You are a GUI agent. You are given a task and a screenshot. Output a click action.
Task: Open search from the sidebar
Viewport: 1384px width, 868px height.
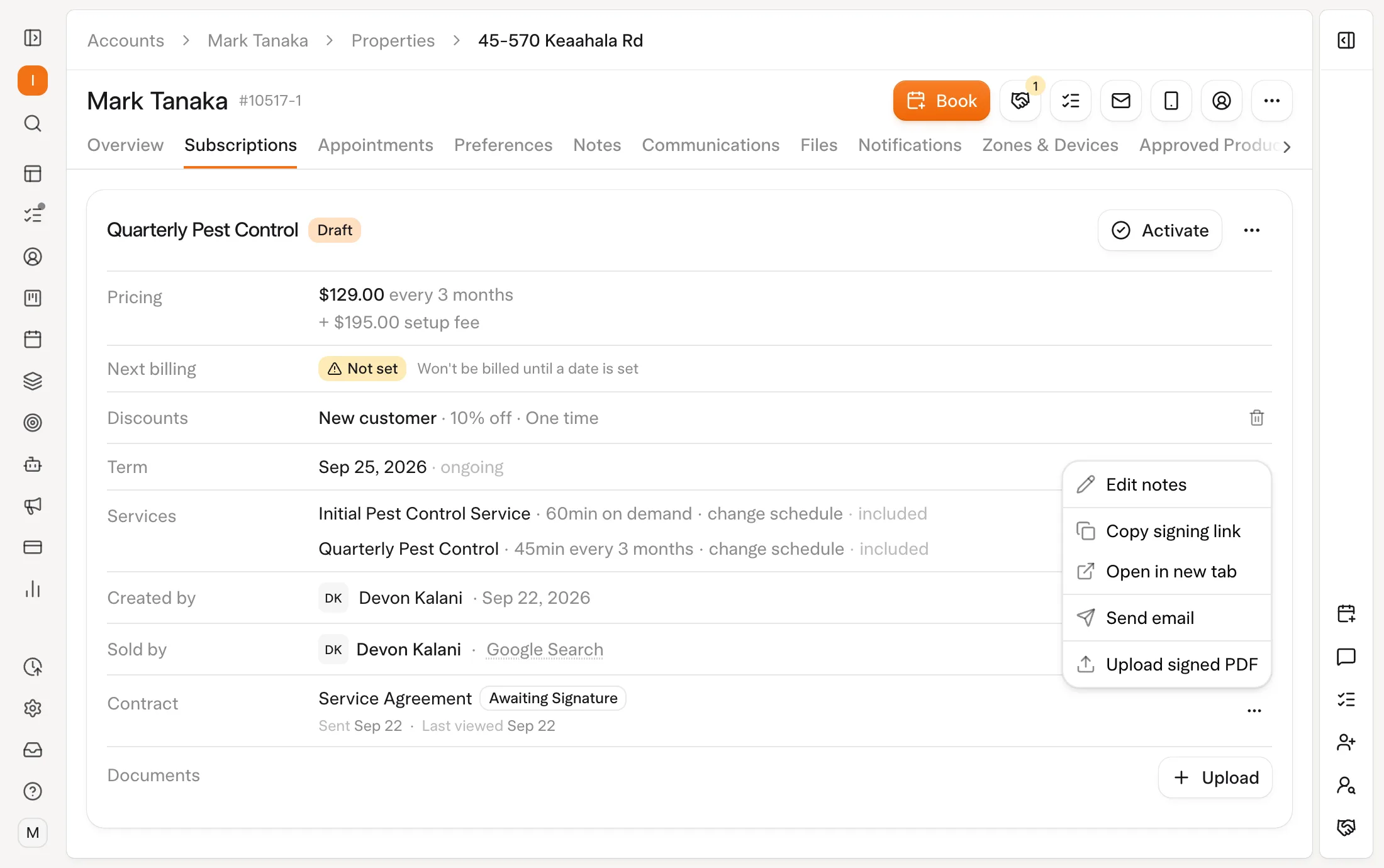pos(33,123)
